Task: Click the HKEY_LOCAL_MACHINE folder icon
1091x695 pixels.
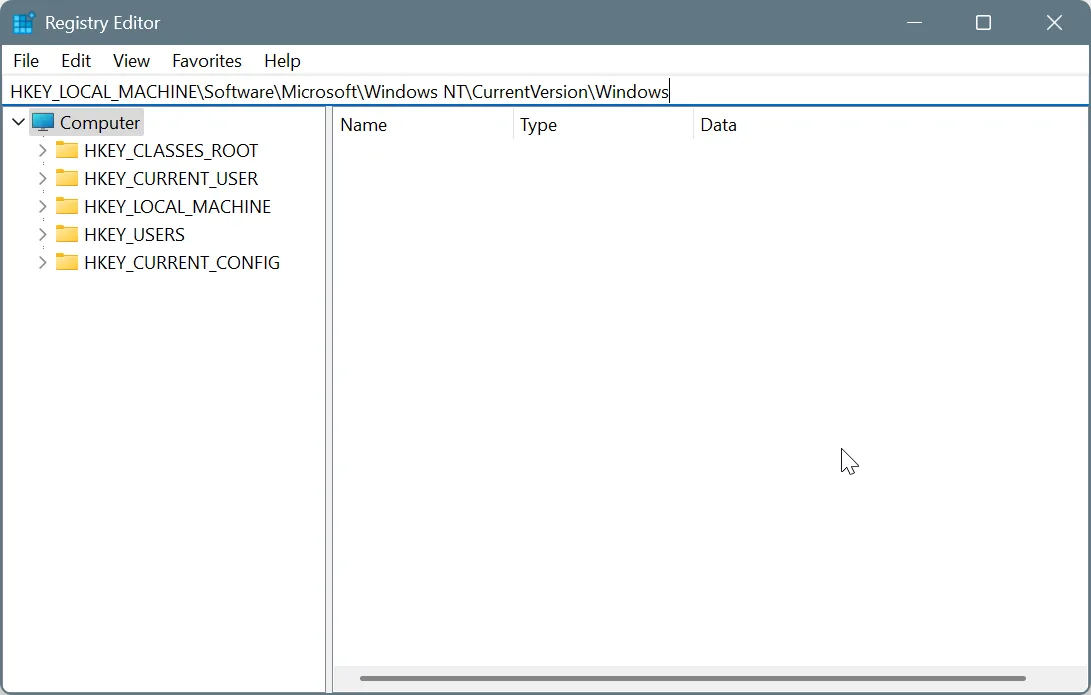Action: tap(66, 206)
